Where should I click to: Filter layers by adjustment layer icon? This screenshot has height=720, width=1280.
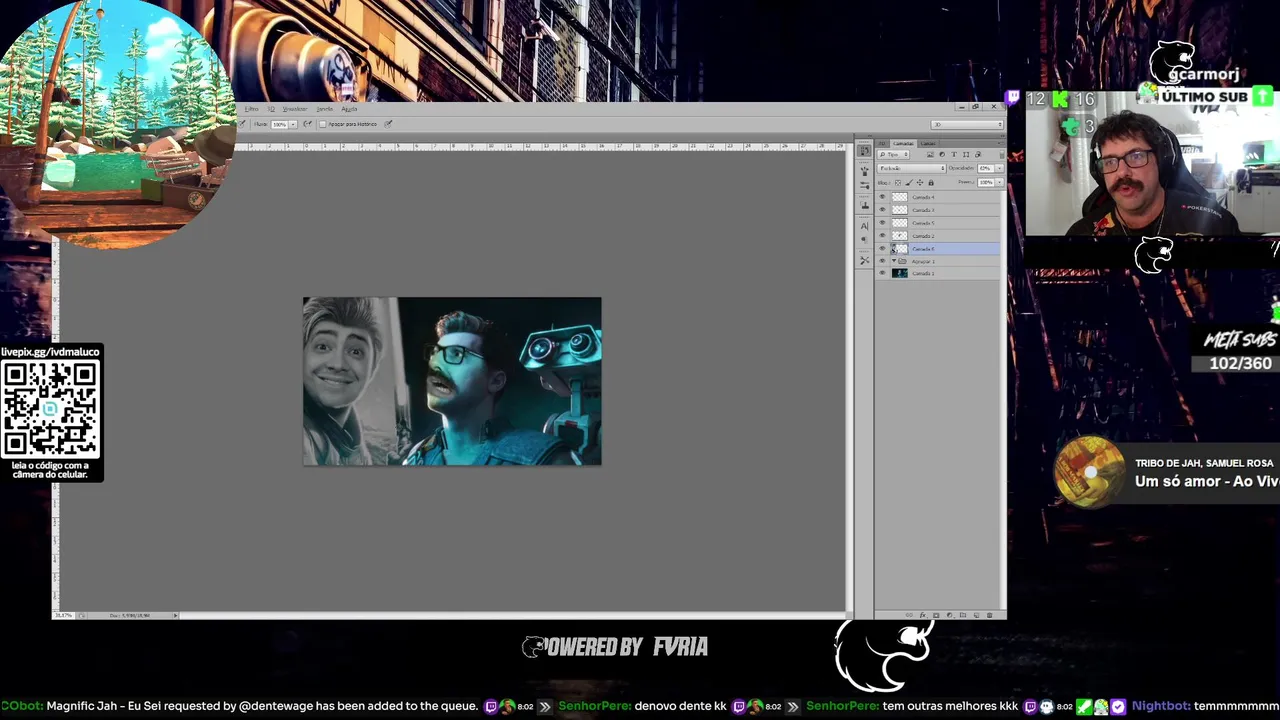point(942,155)
